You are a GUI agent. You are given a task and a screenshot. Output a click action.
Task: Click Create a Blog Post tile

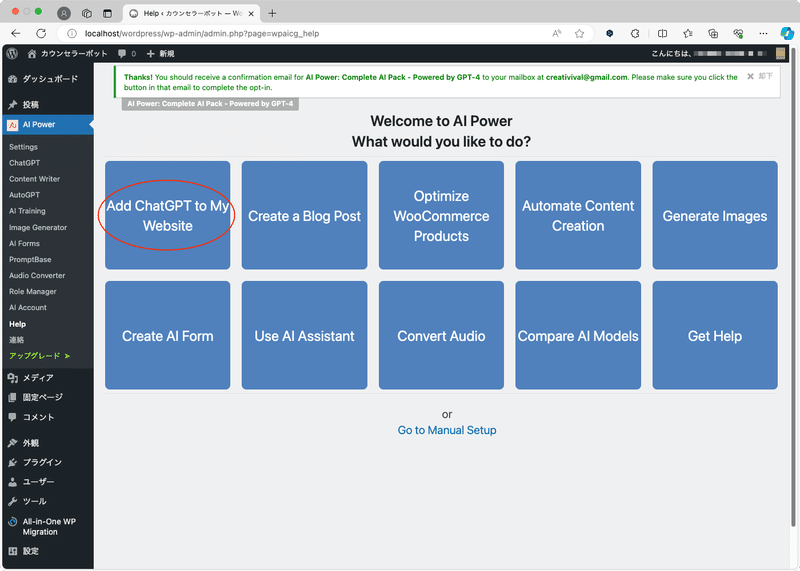pos(305,215)
